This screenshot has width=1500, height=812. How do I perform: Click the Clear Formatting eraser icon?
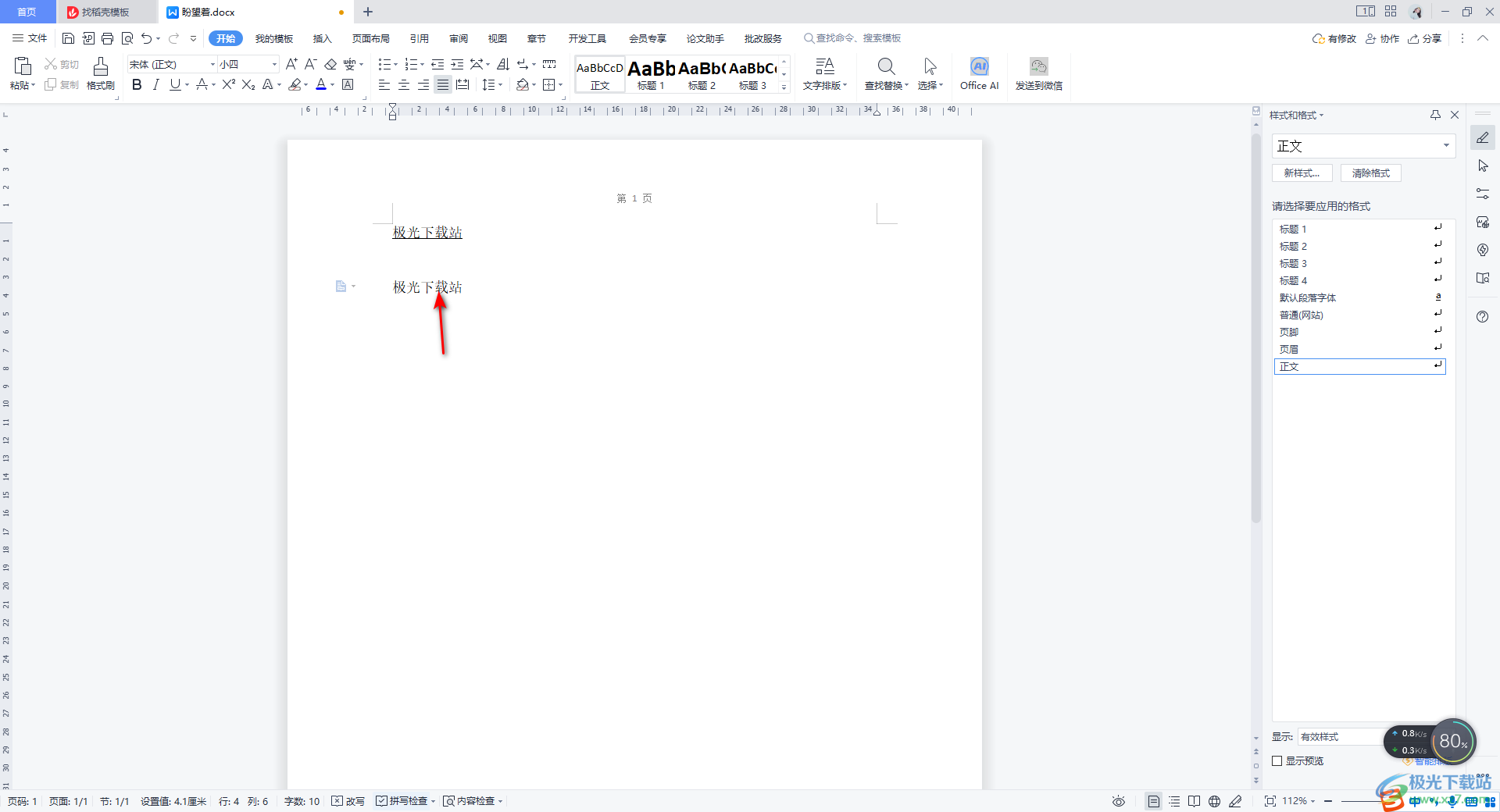330,64
